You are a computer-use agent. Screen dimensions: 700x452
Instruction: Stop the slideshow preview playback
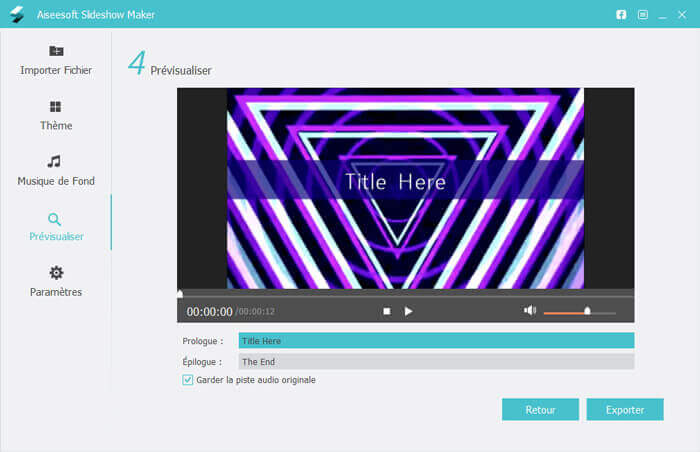pos(387,311)
